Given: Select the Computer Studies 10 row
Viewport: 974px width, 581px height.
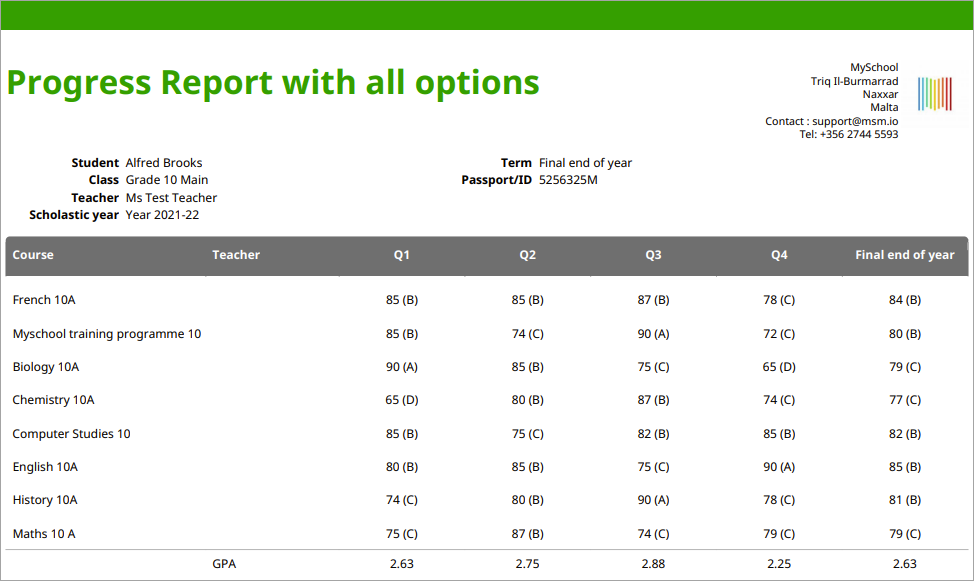Looking at the screenshot, I should coord(487,434).
